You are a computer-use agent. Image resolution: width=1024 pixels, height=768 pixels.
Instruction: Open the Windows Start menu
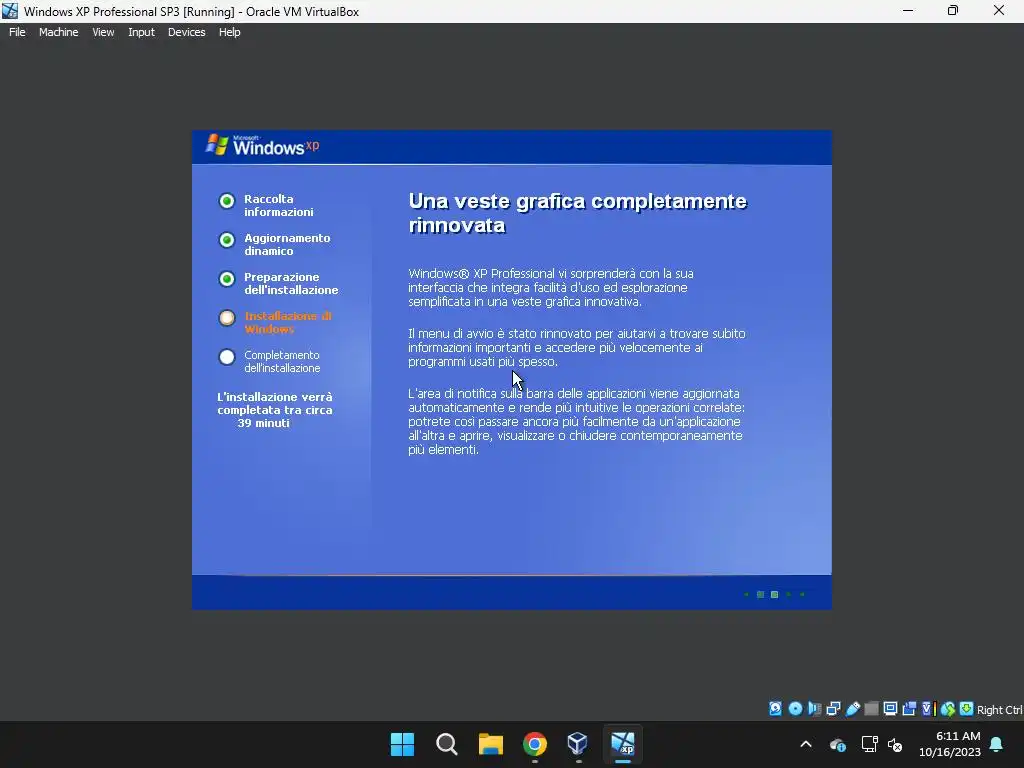point(402,744)
